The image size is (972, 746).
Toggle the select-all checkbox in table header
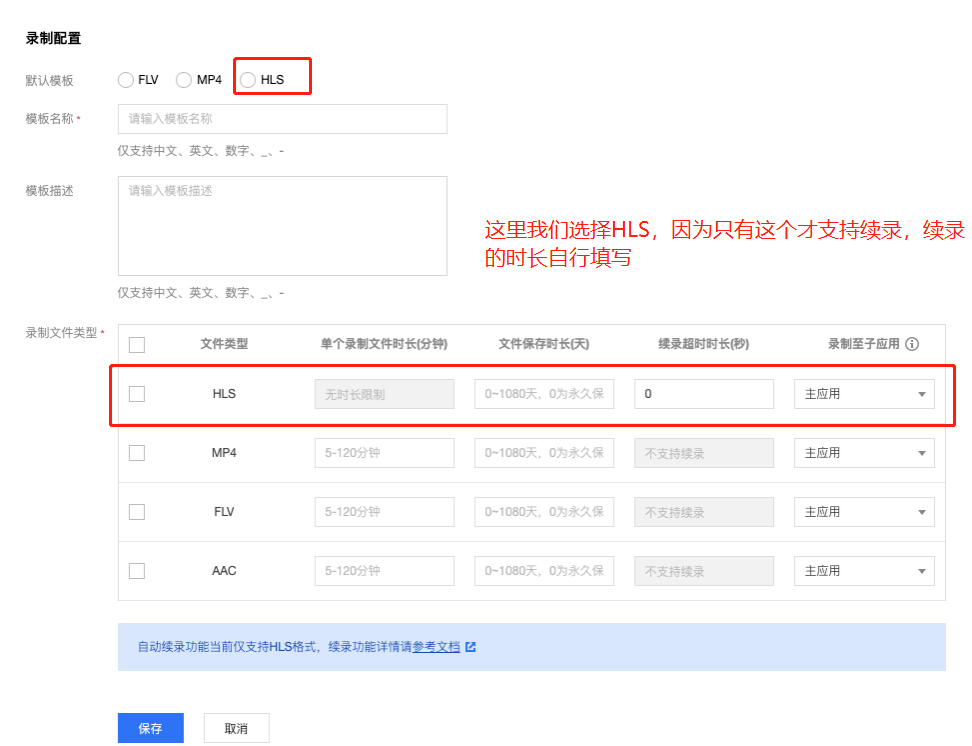coord(137,345)
